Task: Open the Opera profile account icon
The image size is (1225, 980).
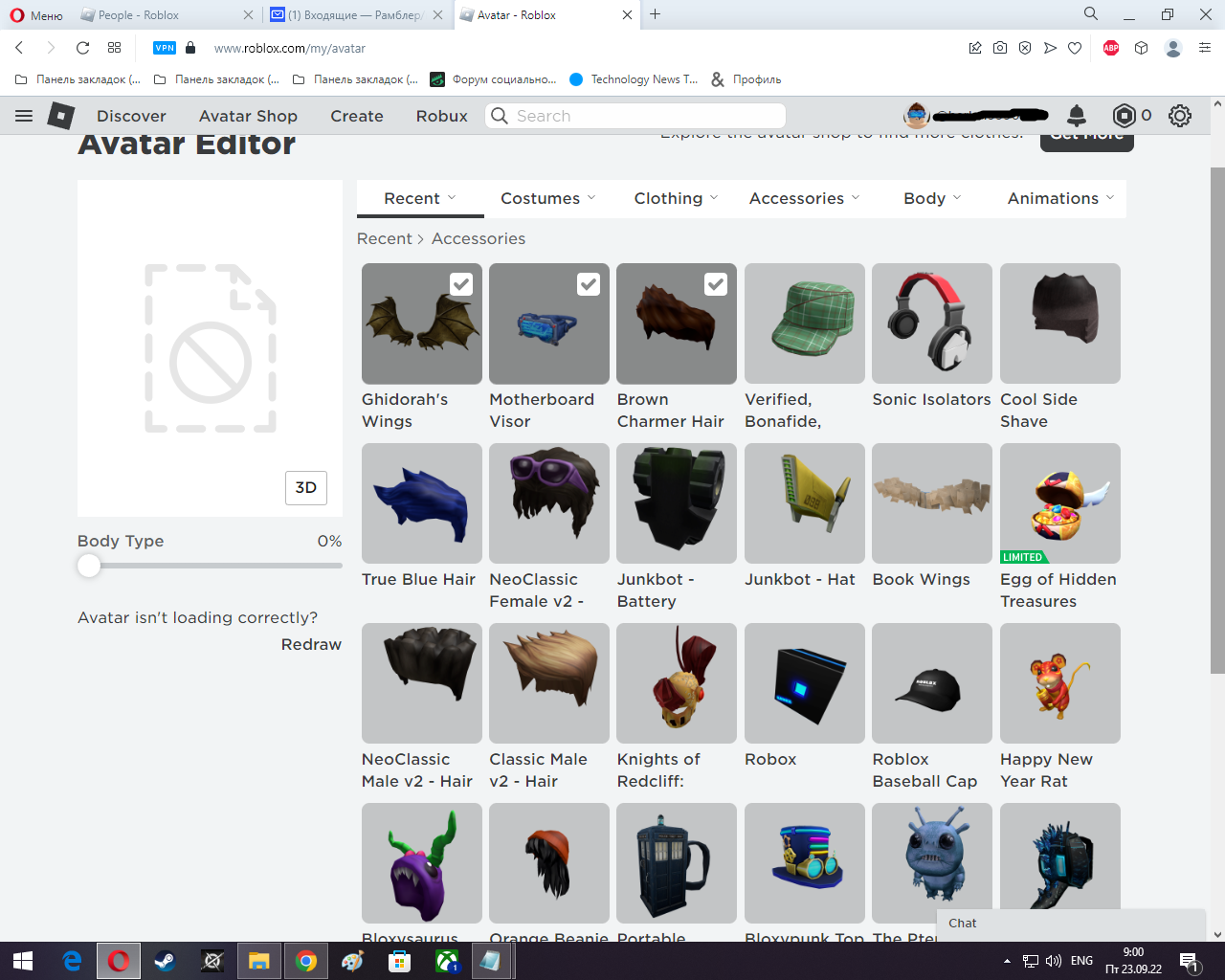Action: pyautogui.click(x=1173, y=48)
